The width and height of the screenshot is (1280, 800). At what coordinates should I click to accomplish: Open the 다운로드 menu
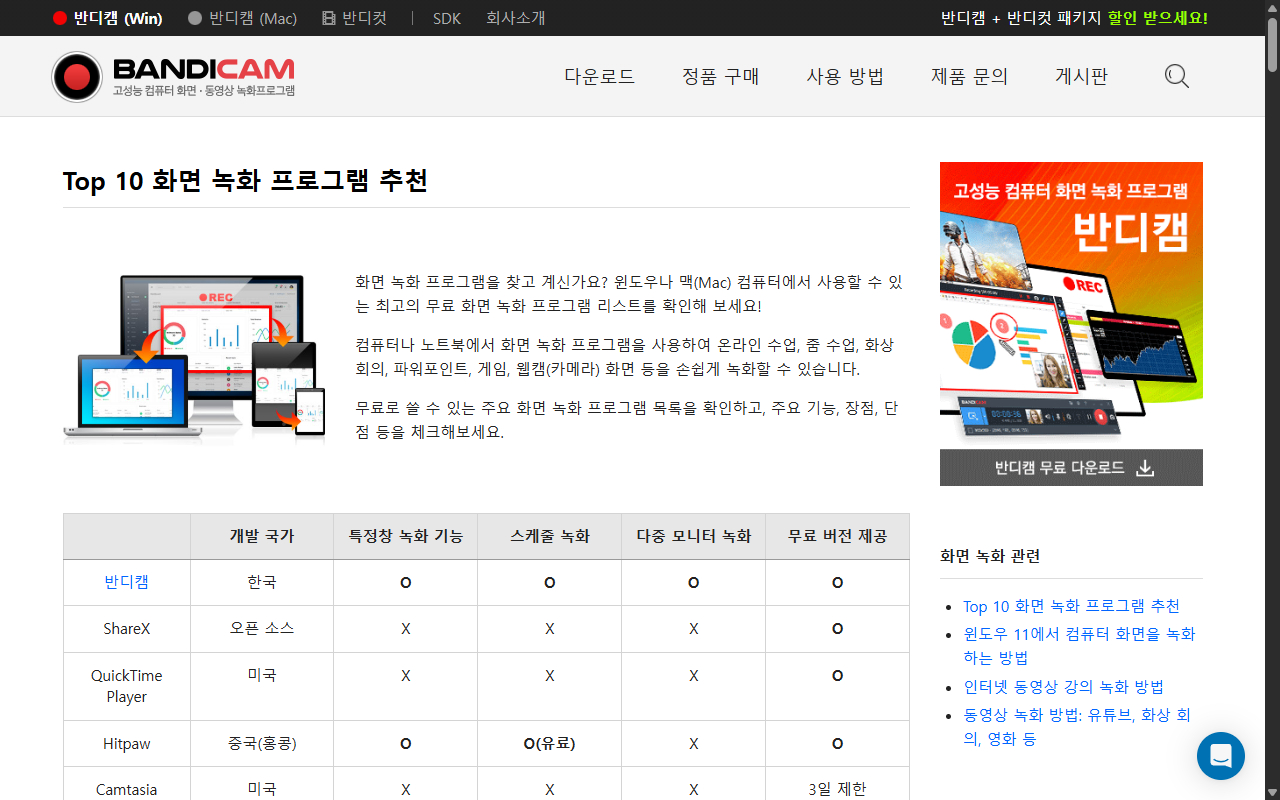[x=599, y=76]
